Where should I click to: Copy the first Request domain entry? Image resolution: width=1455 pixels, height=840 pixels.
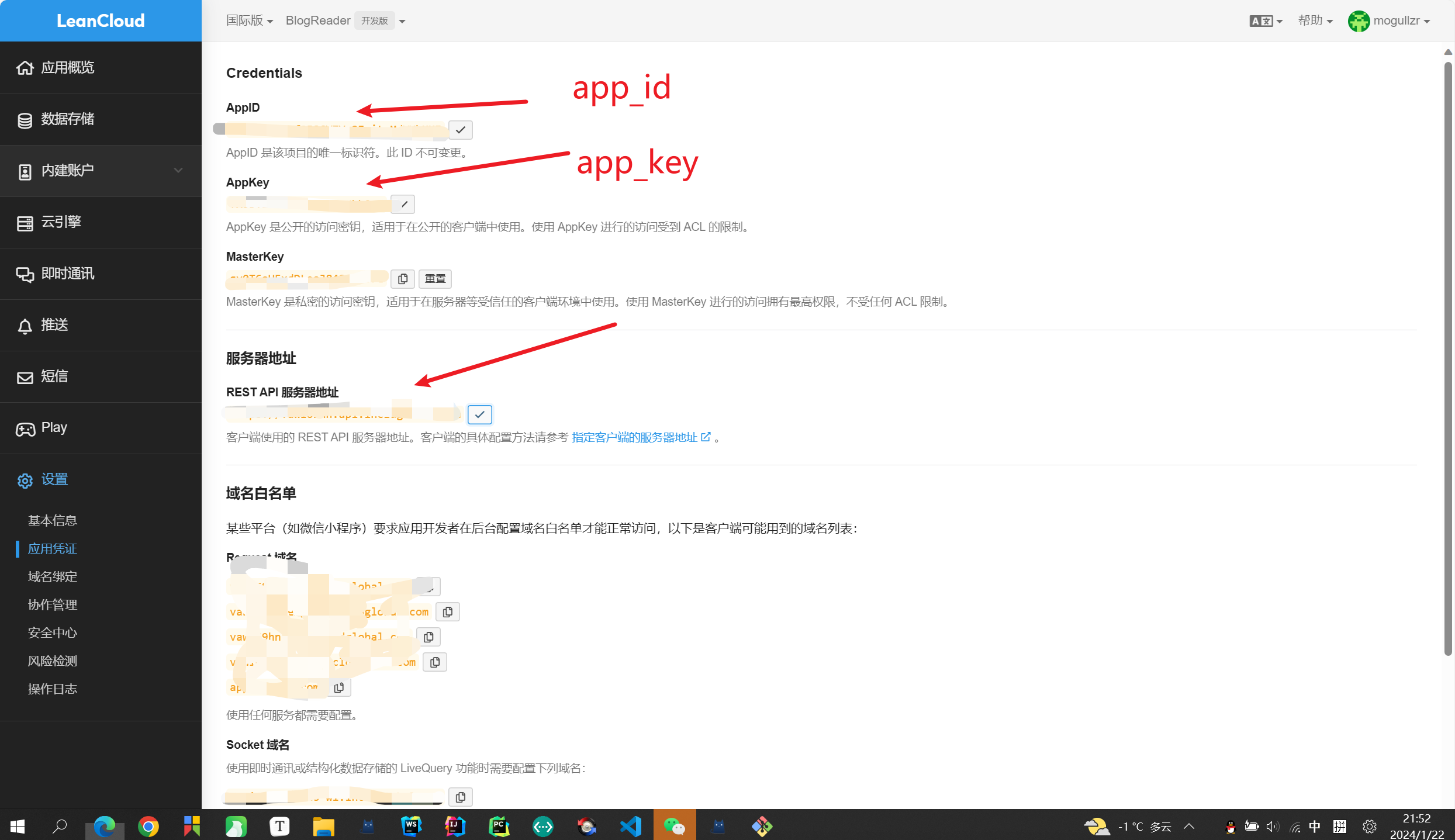pyautogui.click(x=429, y=586)
